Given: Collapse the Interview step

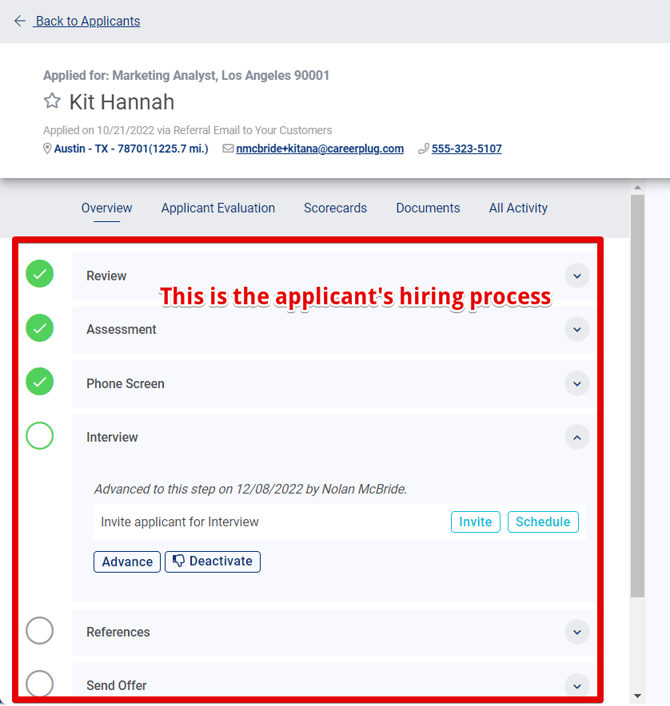Looking at the screenshot, I should (577, 437).
